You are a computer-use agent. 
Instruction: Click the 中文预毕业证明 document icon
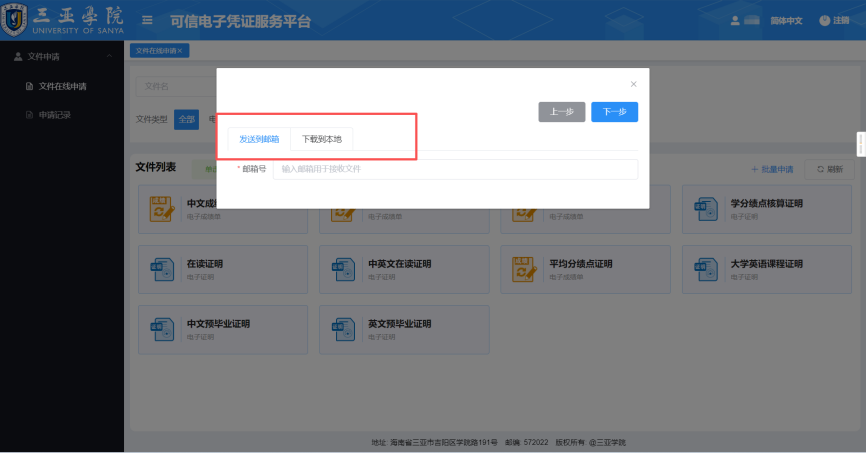pyautogui.click(x=162, y=329)
